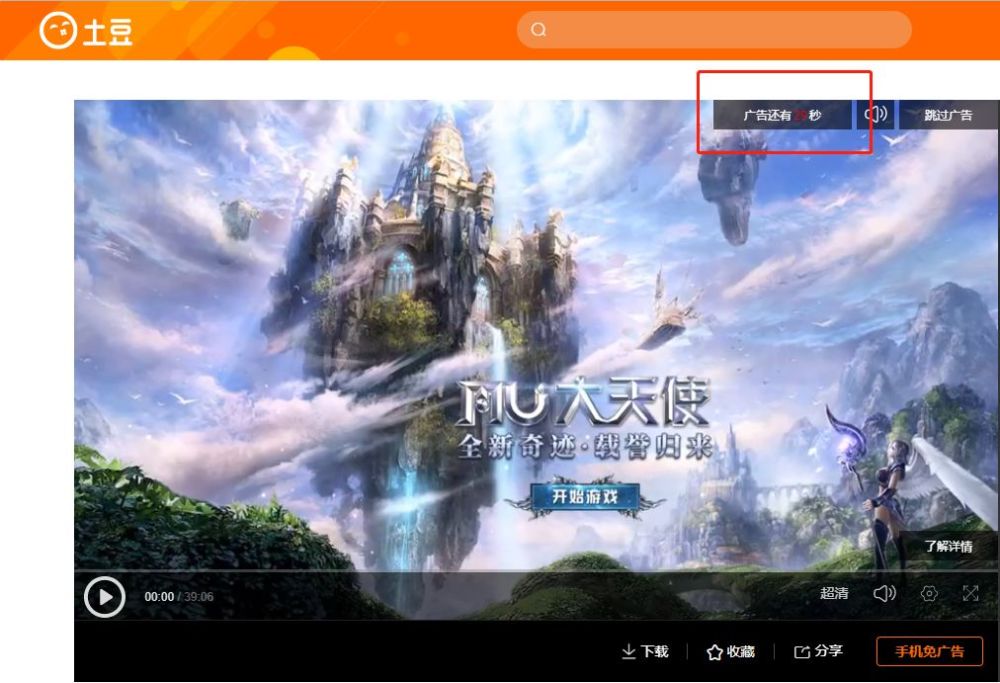Download the video via 下载
Image resolution: width=1000 pixels, height=683 pixels.
click(645, 651)
